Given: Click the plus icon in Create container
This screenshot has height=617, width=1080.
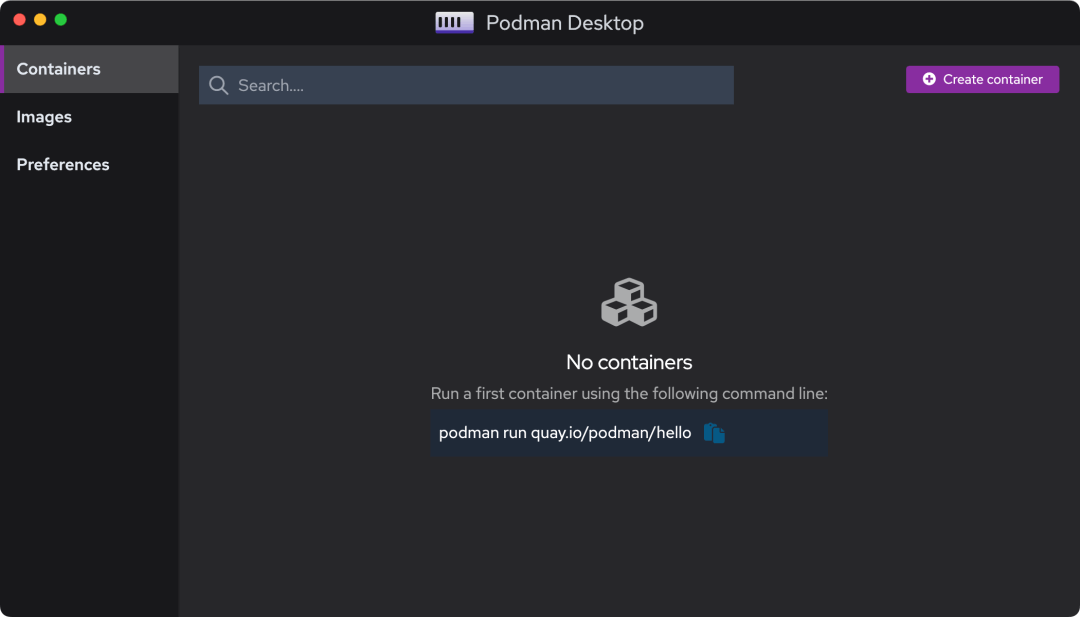Looking at the screenshot, I should pyautogui.click(x=929, y=79).
